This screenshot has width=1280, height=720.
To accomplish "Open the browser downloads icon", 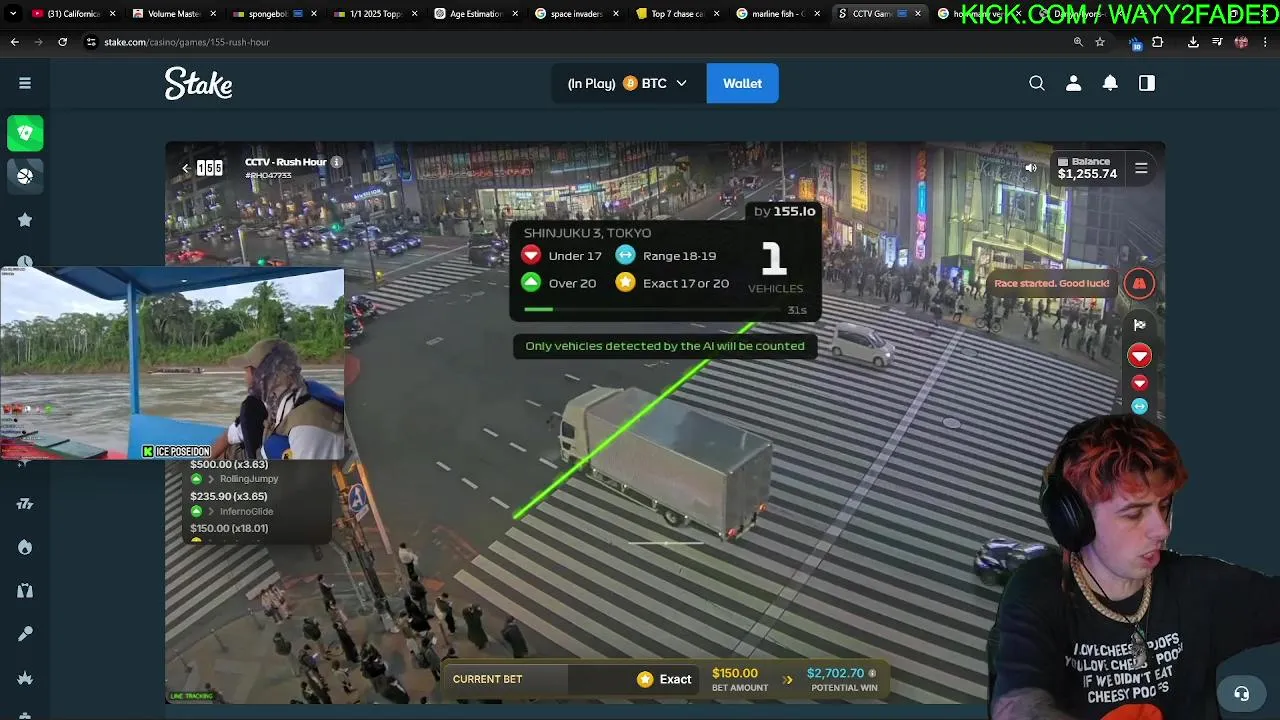I will tap(1193, 42).
